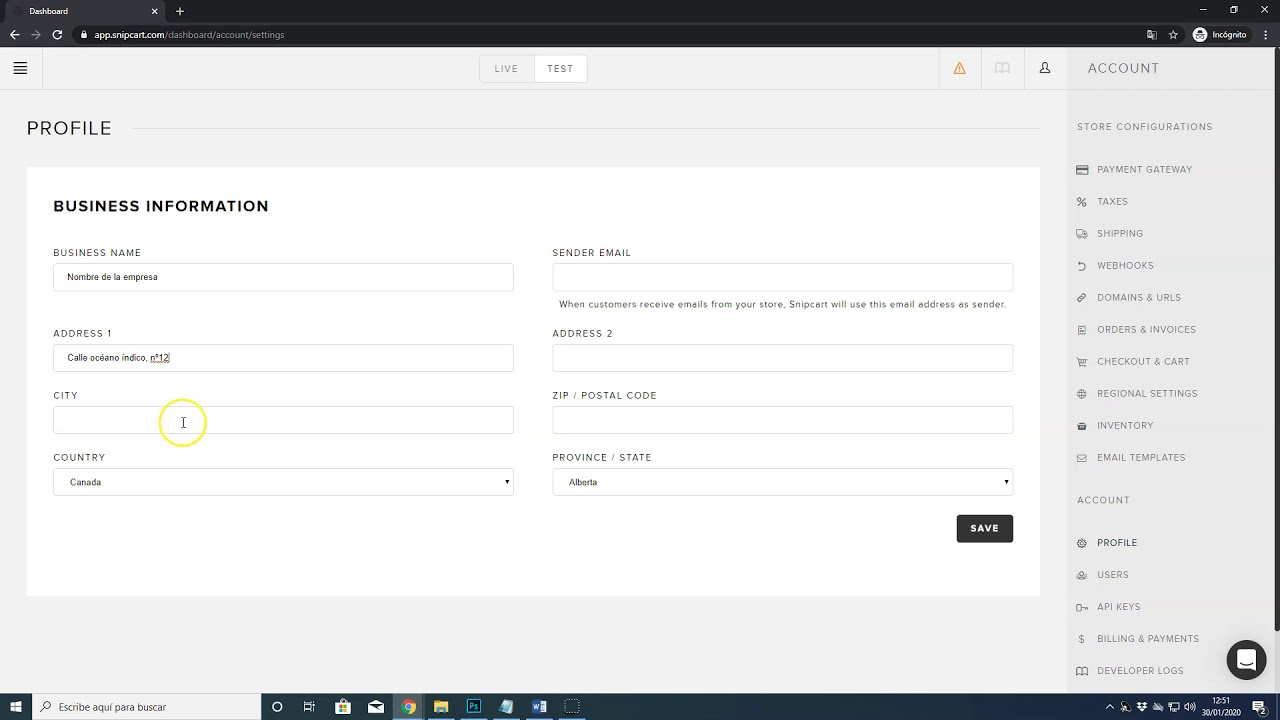The width and height of the screenshot is (1280, 720).
Task: Open API Keys page
Action: tap(1118, 607)
